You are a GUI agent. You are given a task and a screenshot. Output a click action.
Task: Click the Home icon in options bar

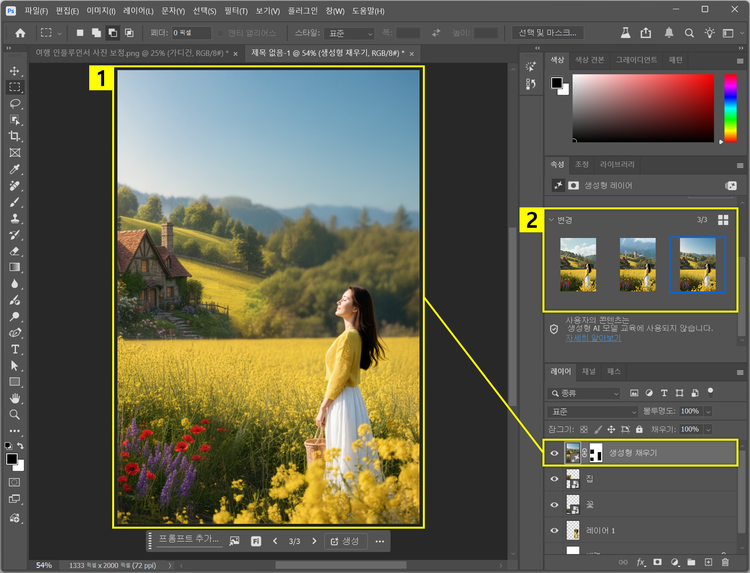click(x=19, y=33)
